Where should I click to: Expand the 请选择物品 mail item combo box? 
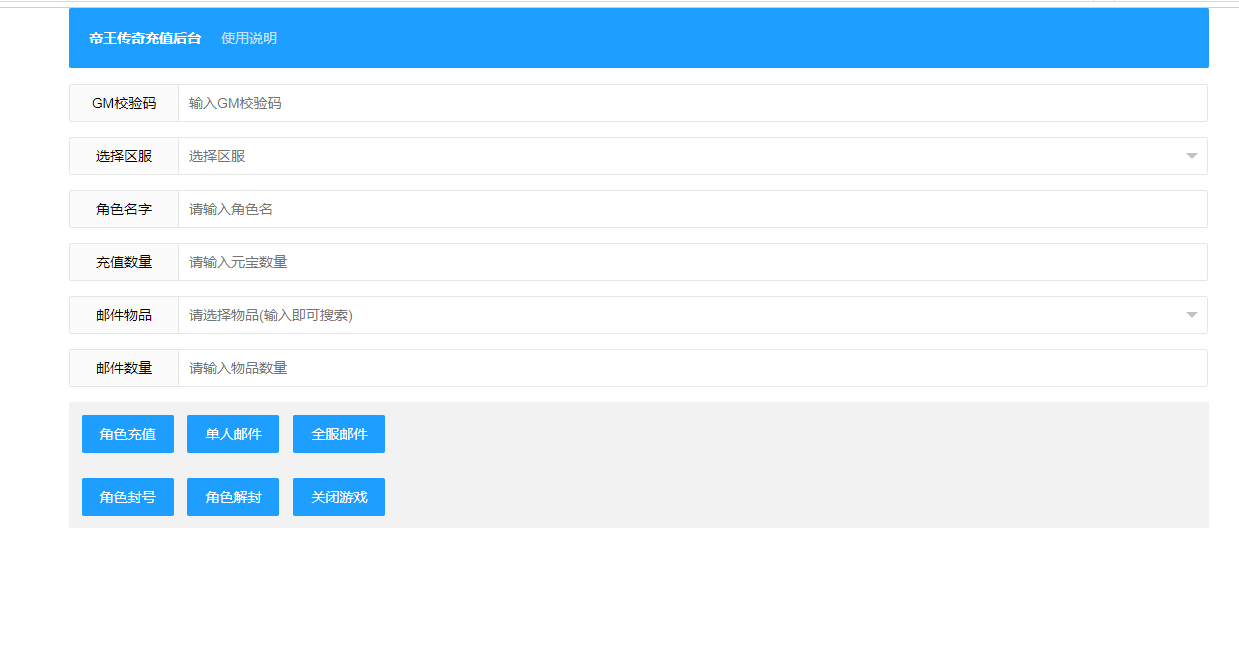click(680, 315)
